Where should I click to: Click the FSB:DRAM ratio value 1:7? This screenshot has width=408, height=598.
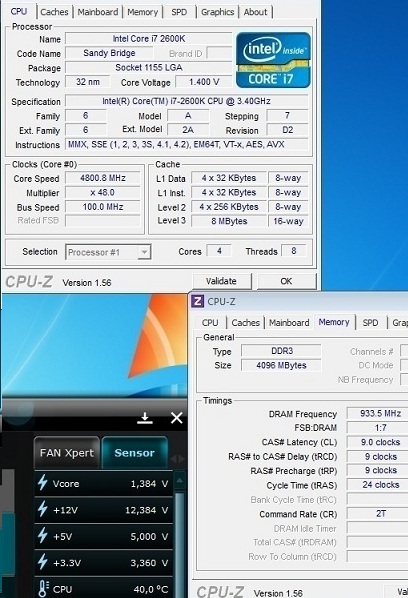pos(377,428)
